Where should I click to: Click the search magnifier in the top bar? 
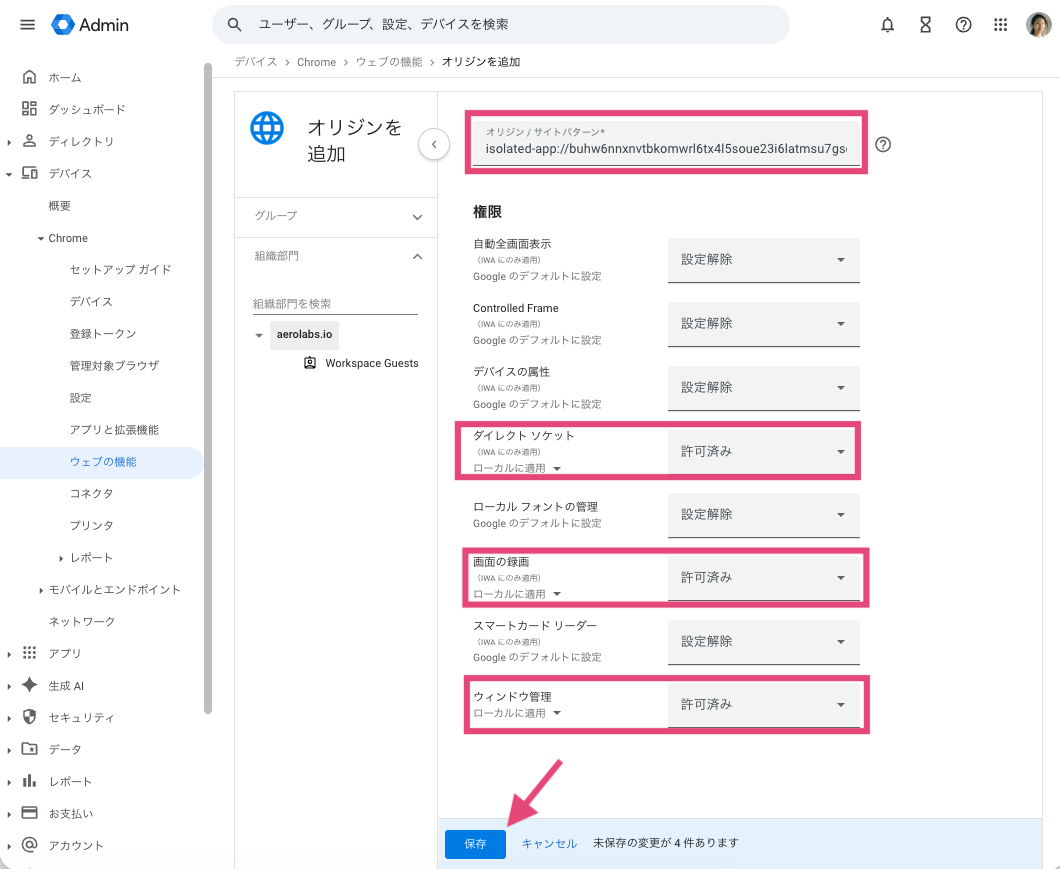[233, 24]
